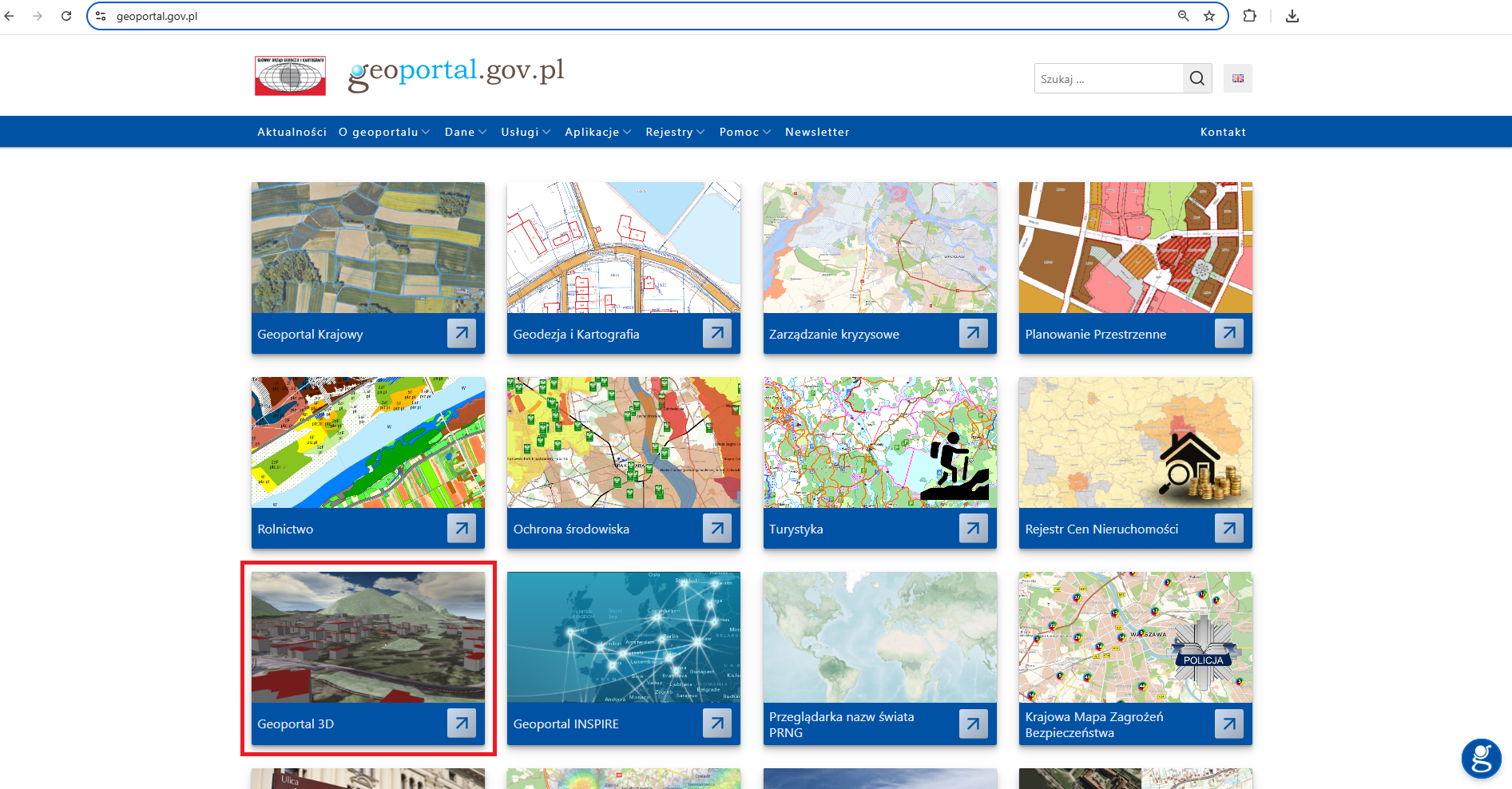This screenshot has height=789, width=1512.
Task: Open Krajowa Mapa Zagrożeń via arrow icon
Action: point(1228,722)
